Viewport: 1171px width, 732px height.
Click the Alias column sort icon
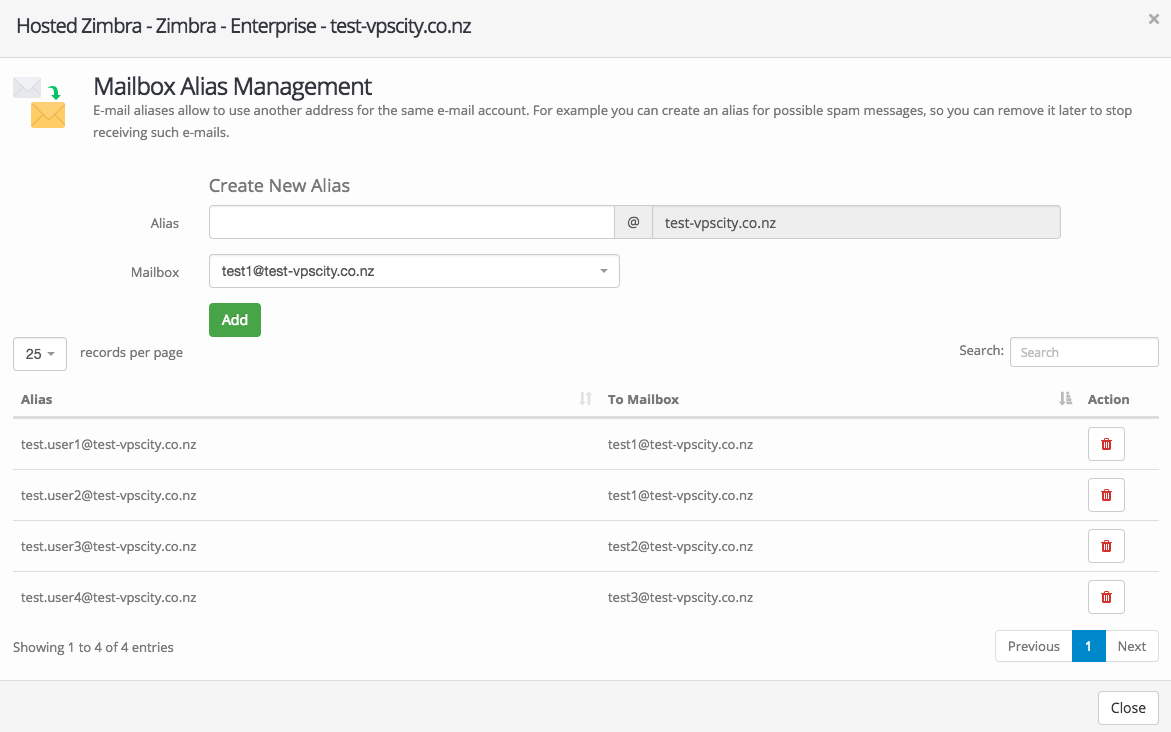click(586, 399)
